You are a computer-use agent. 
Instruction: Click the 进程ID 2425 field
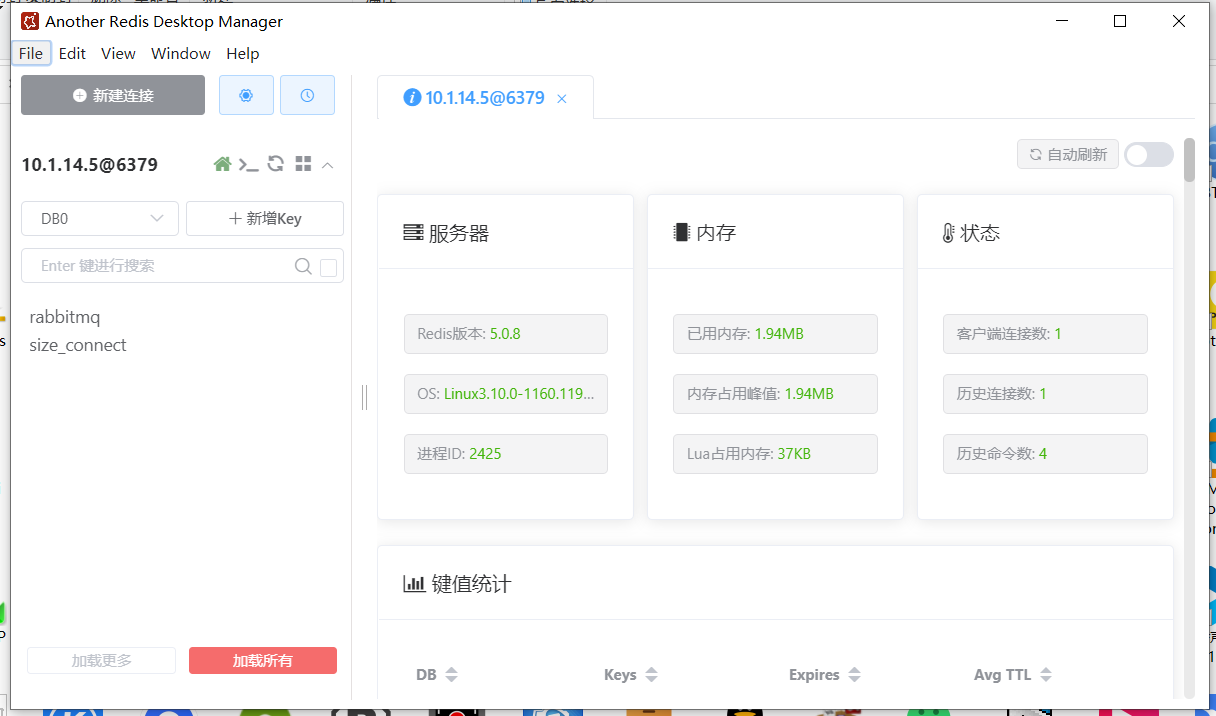click(x=506, y=454)
